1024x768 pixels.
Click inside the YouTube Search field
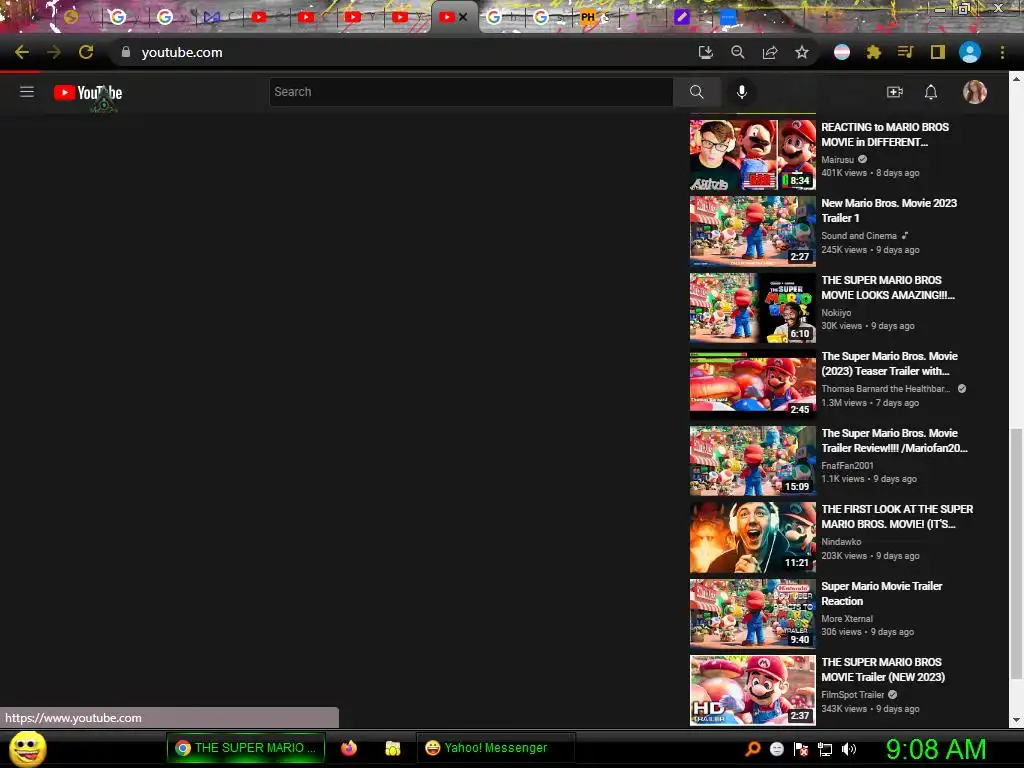point(471,92)
